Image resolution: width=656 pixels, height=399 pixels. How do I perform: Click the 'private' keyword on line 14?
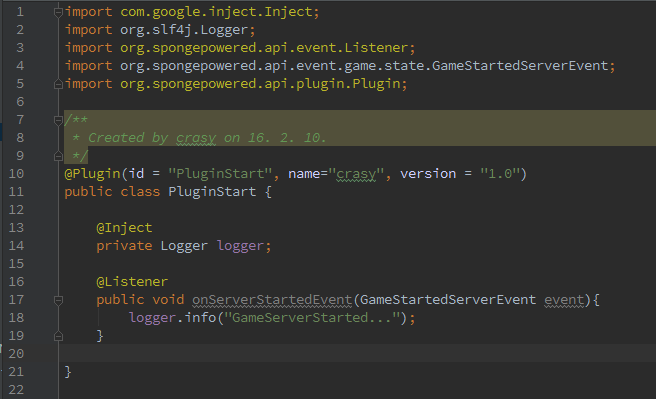124,246
